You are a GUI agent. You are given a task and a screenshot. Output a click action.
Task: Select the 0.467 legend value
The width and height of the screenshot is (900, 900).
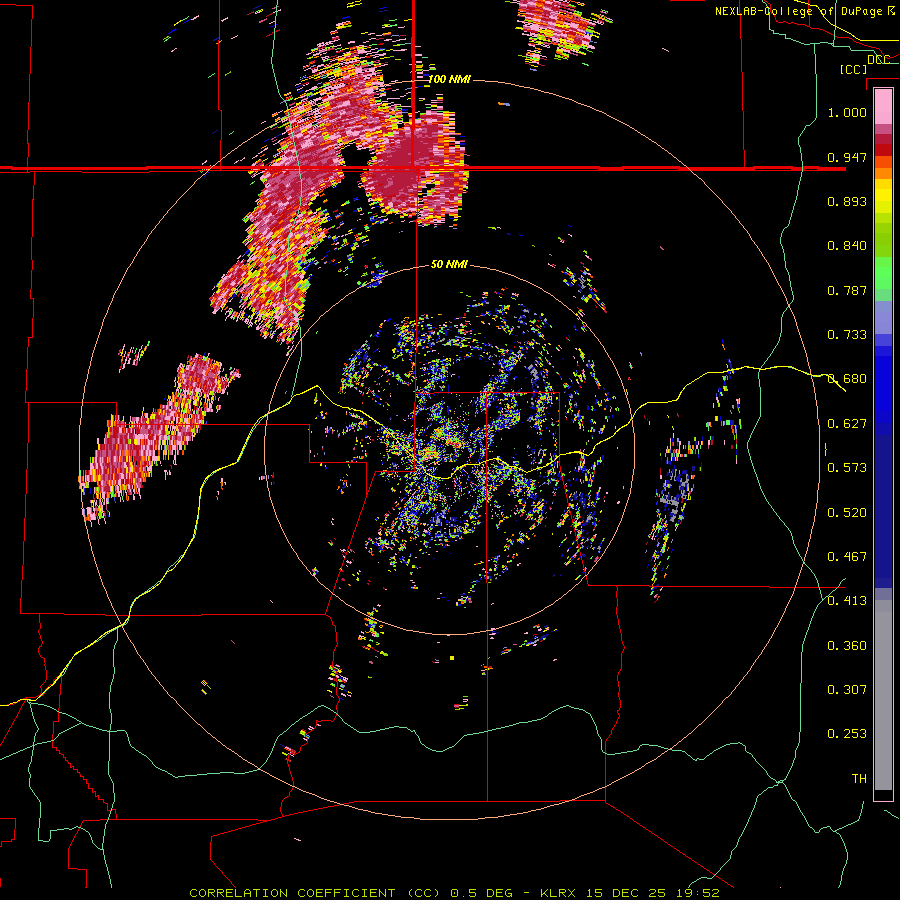pyautogui.click(x=847, y=557)
